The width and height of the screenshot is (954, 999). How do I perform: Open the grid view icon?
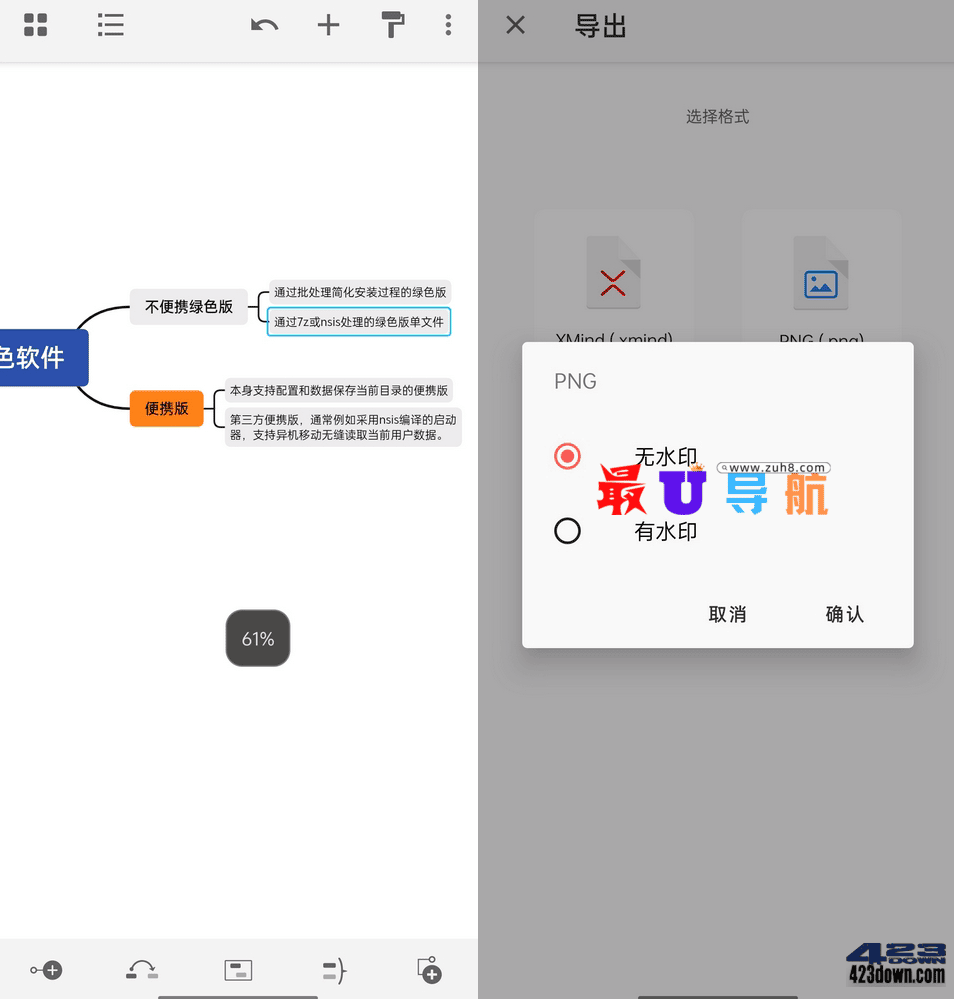point(36,26)
